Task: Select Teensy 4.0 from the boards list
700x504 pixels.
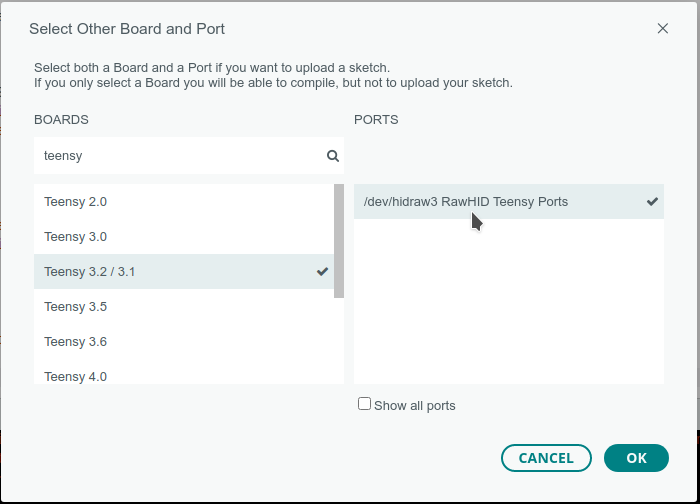Action: (184, 372)
